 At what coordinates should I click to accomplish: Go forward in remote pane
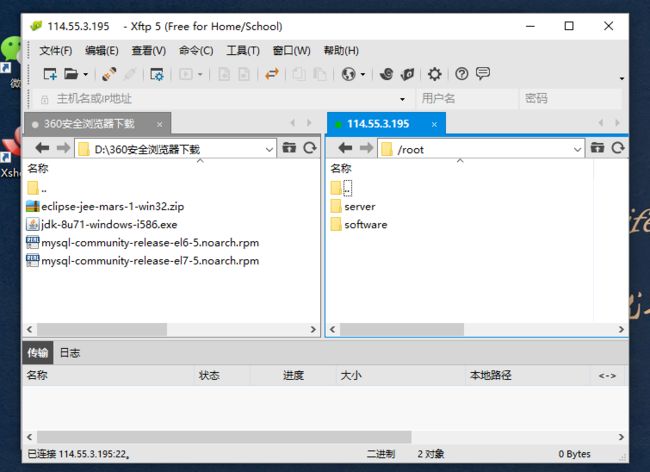(x=366, y=148)
